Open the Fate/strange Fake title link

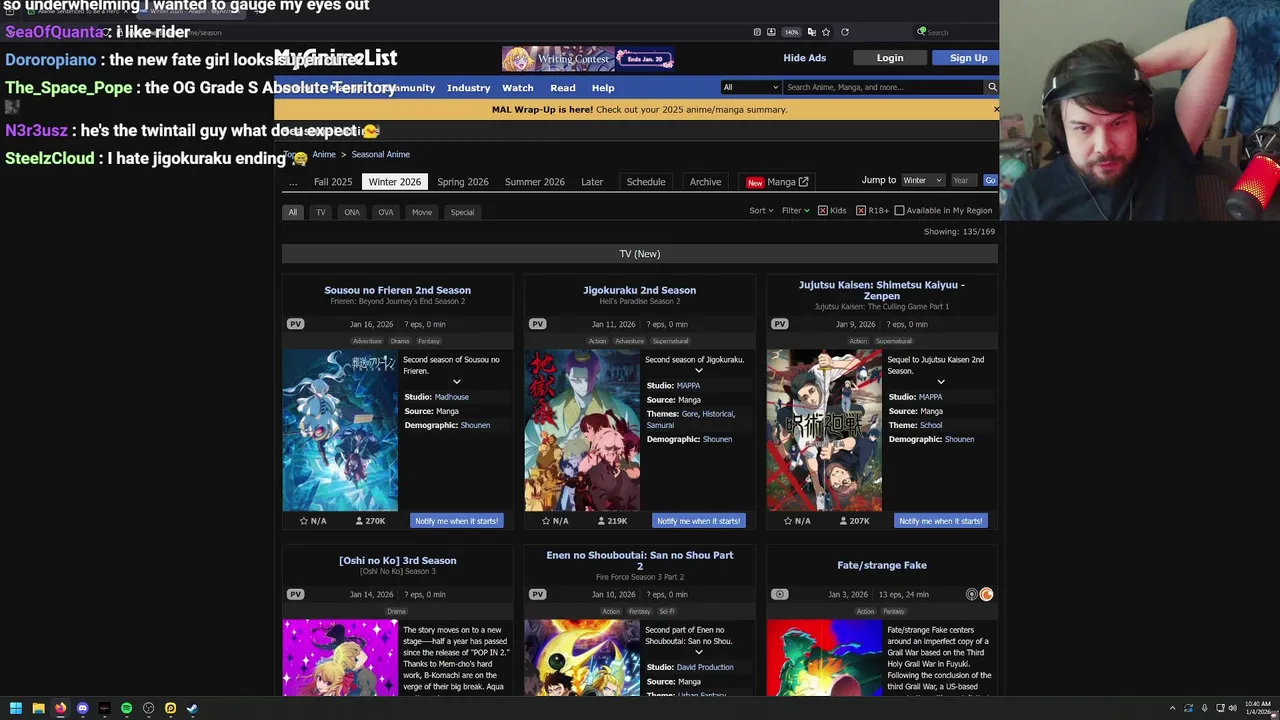[882, 565]
